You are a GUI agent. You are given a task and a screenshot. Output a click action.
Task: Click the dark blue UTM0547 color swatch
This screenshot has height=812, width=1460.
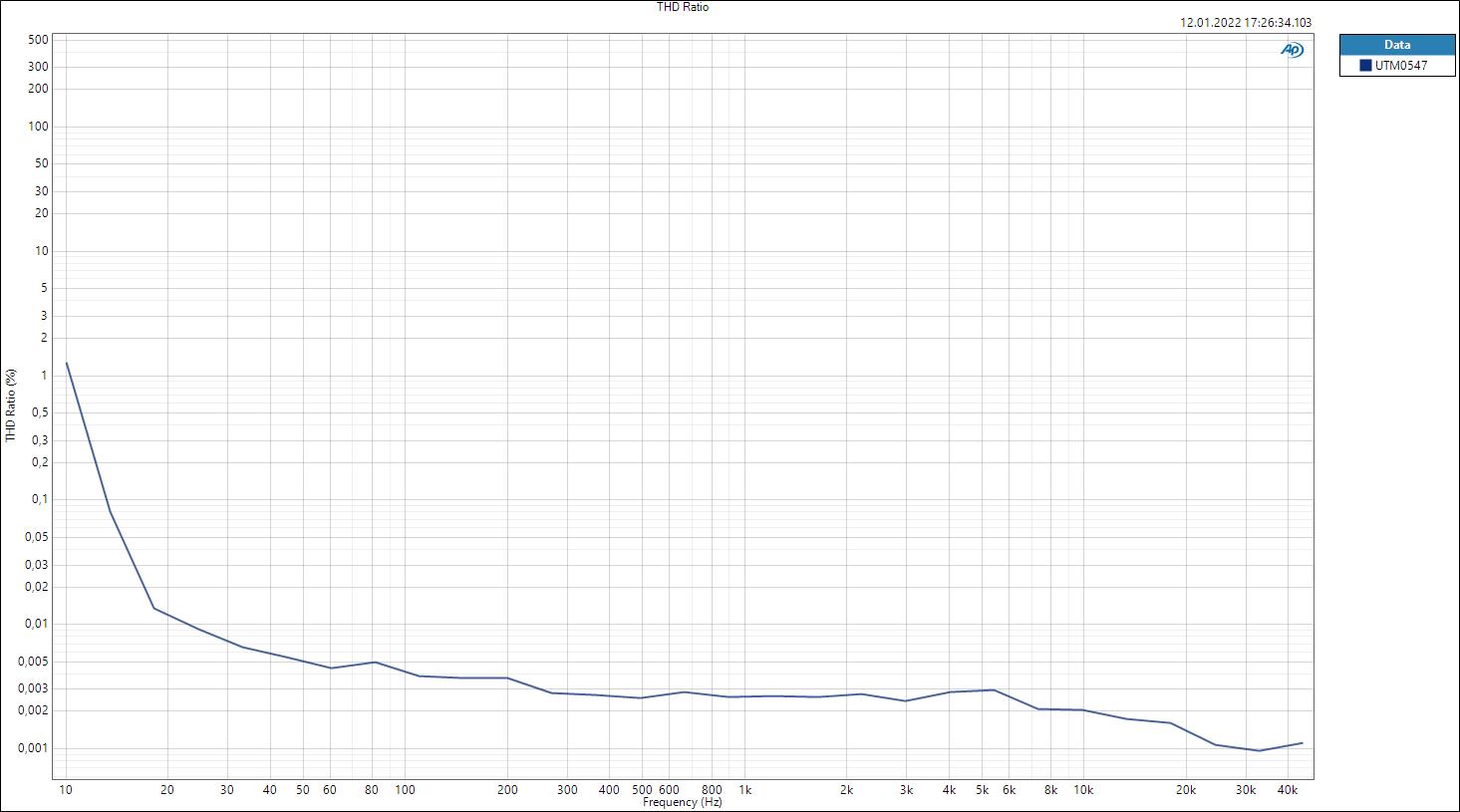click(x=1365, y=66)
